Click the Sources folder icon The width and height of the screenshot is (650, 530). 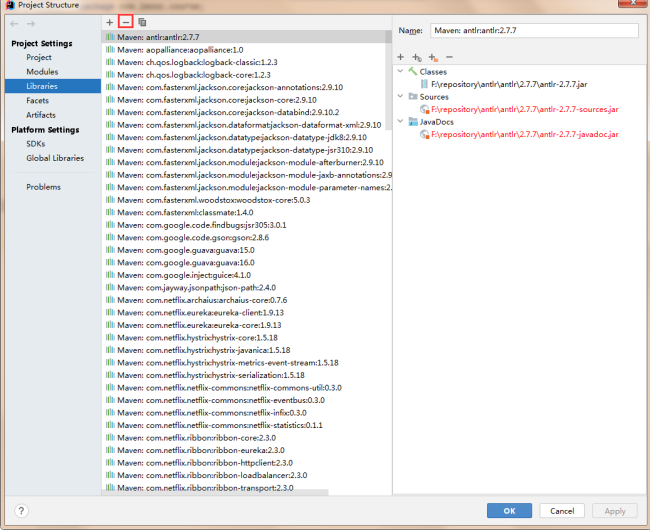tap(413, 97)
